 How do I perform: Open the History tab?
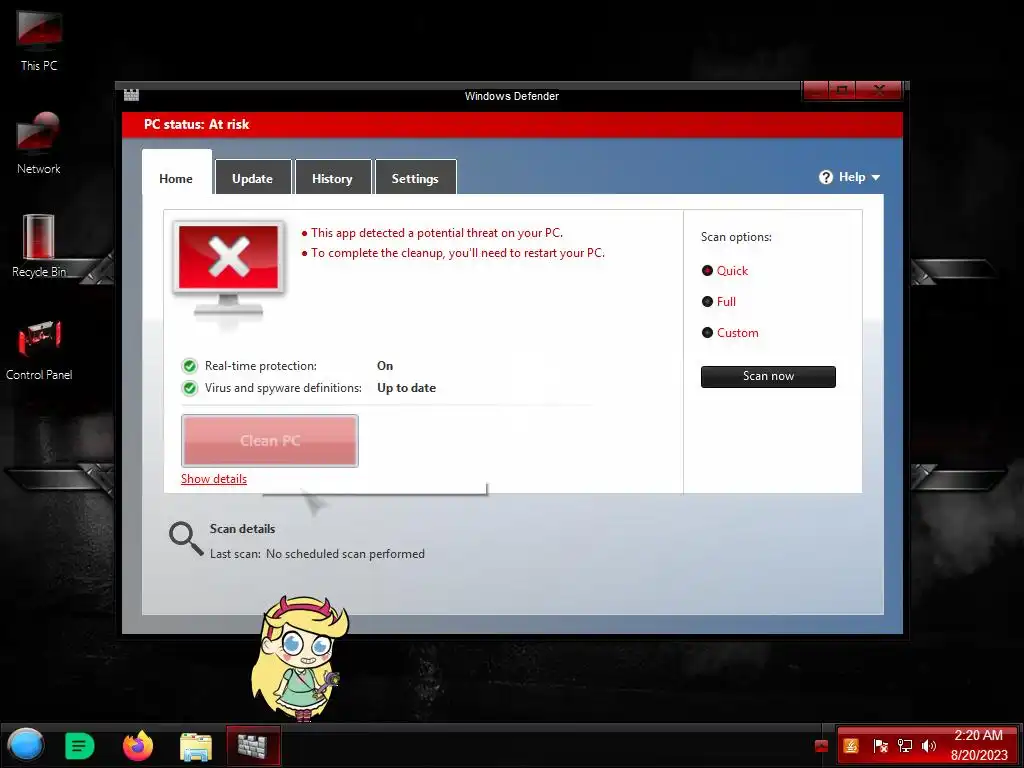pos(332,178)
